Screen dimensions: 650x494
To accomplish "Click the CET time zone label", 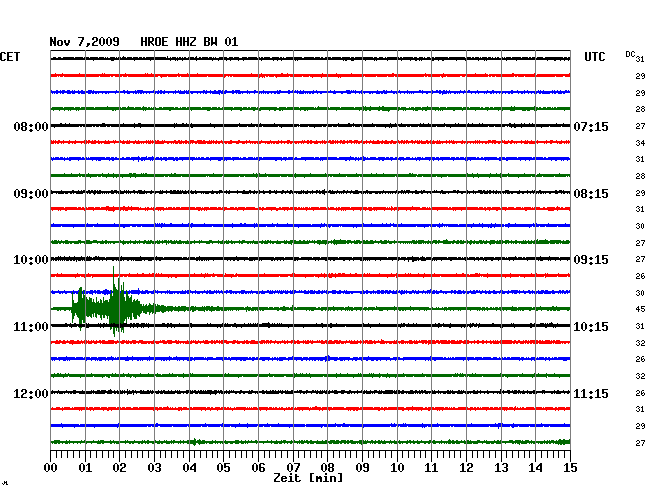I will tap(10, 57).
